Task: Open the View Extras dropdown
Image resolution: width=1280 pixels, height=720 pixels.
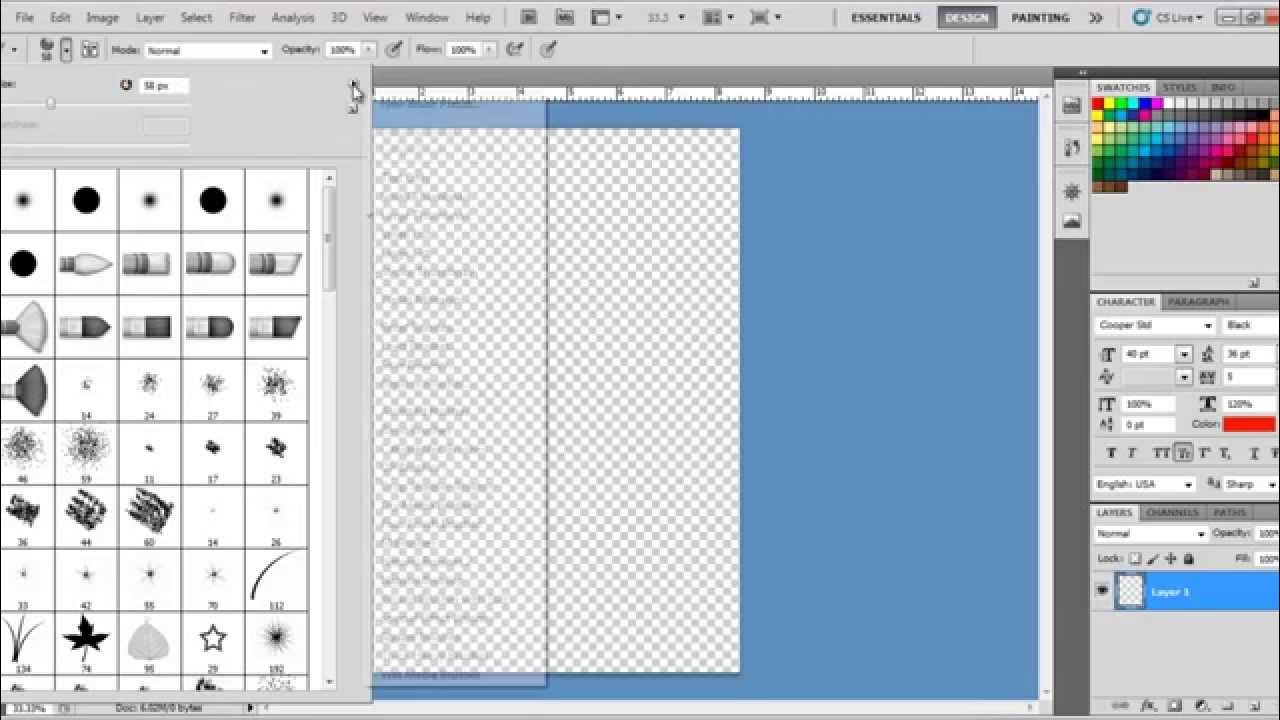Action: pos(606,18)
